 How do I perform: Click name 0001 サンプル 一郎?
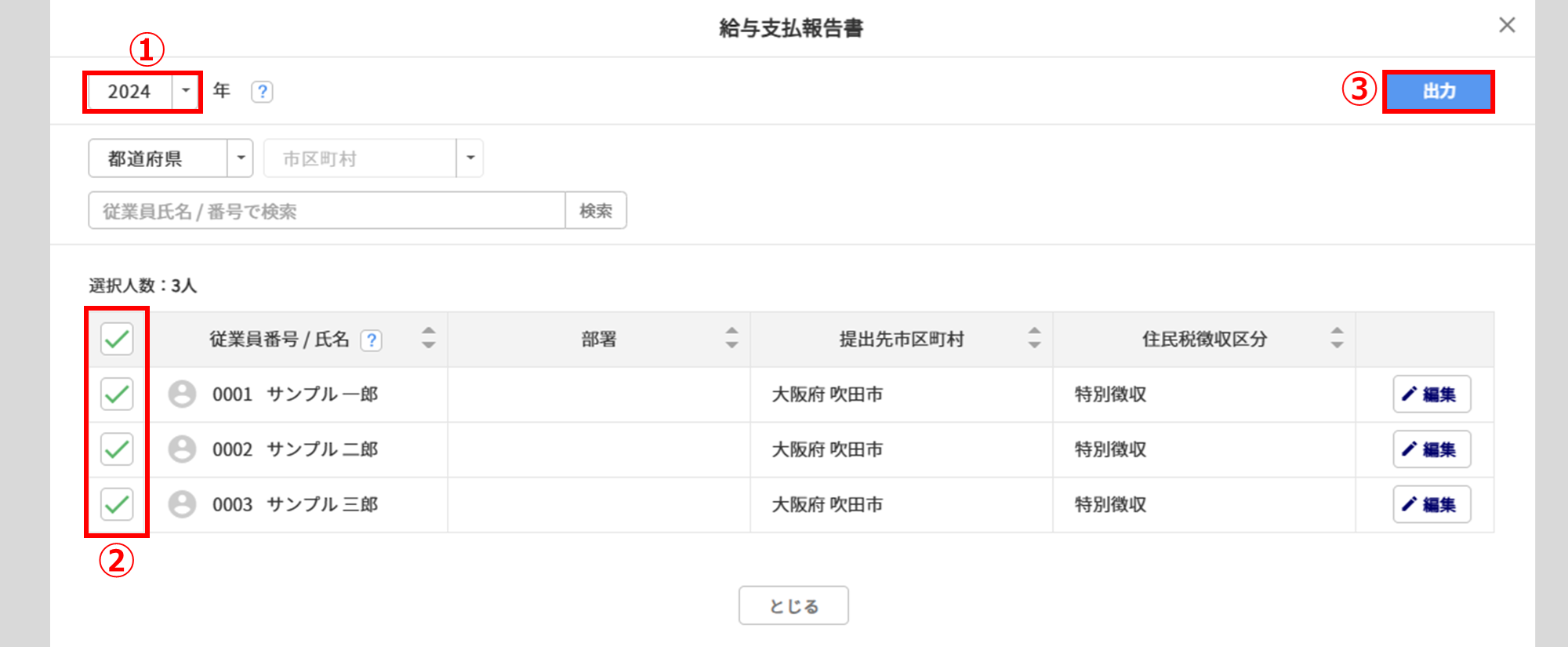[296, 394]
